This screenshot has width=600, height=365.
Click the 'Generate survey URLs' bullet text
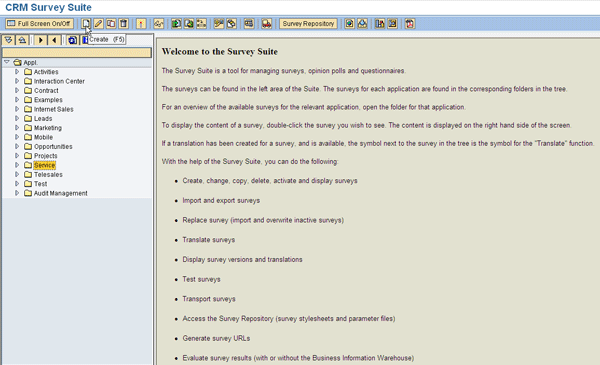point(216,338)
